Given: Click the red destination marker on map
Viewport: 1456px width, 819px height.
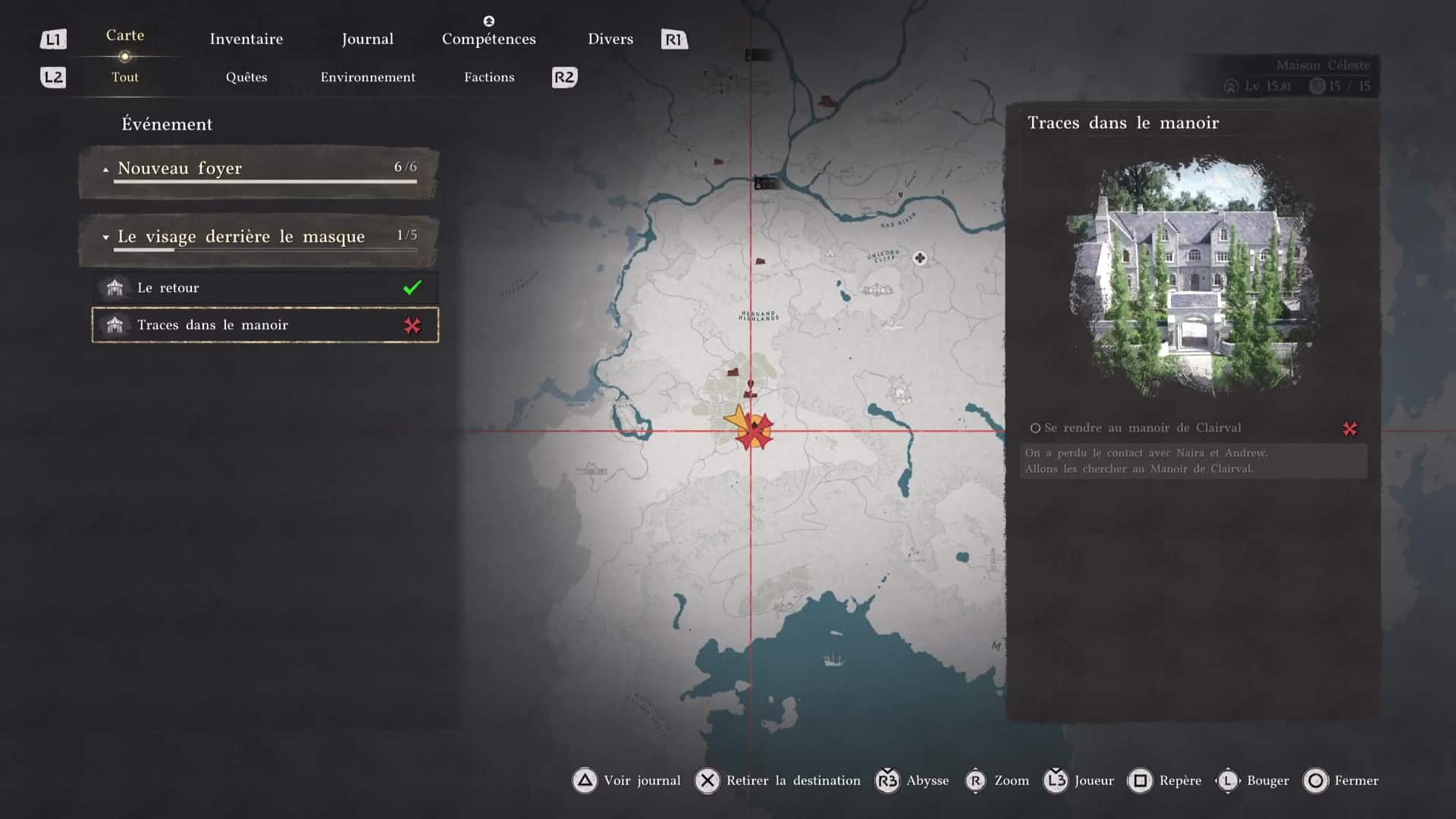Looking at the screenshot, I should click(x=755, y=431).
